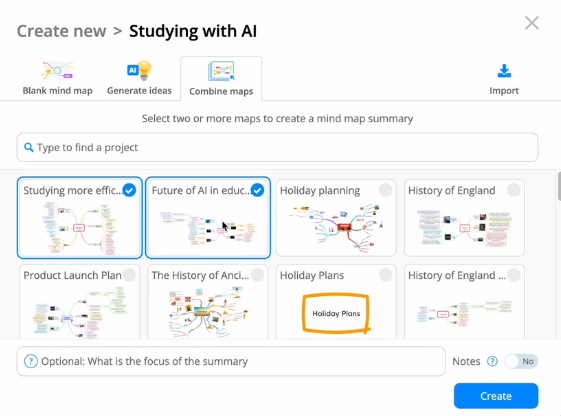The width and height of the screenshot is (561, 416).
Task: Close the Create new dialog
Action: coord(532,23)
